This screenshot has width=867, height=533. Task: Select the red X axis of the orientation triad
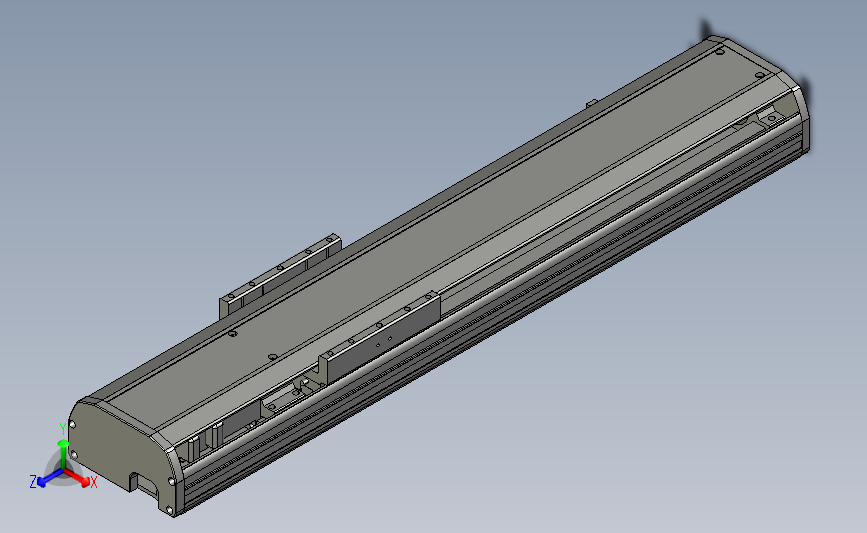(77, 478)
